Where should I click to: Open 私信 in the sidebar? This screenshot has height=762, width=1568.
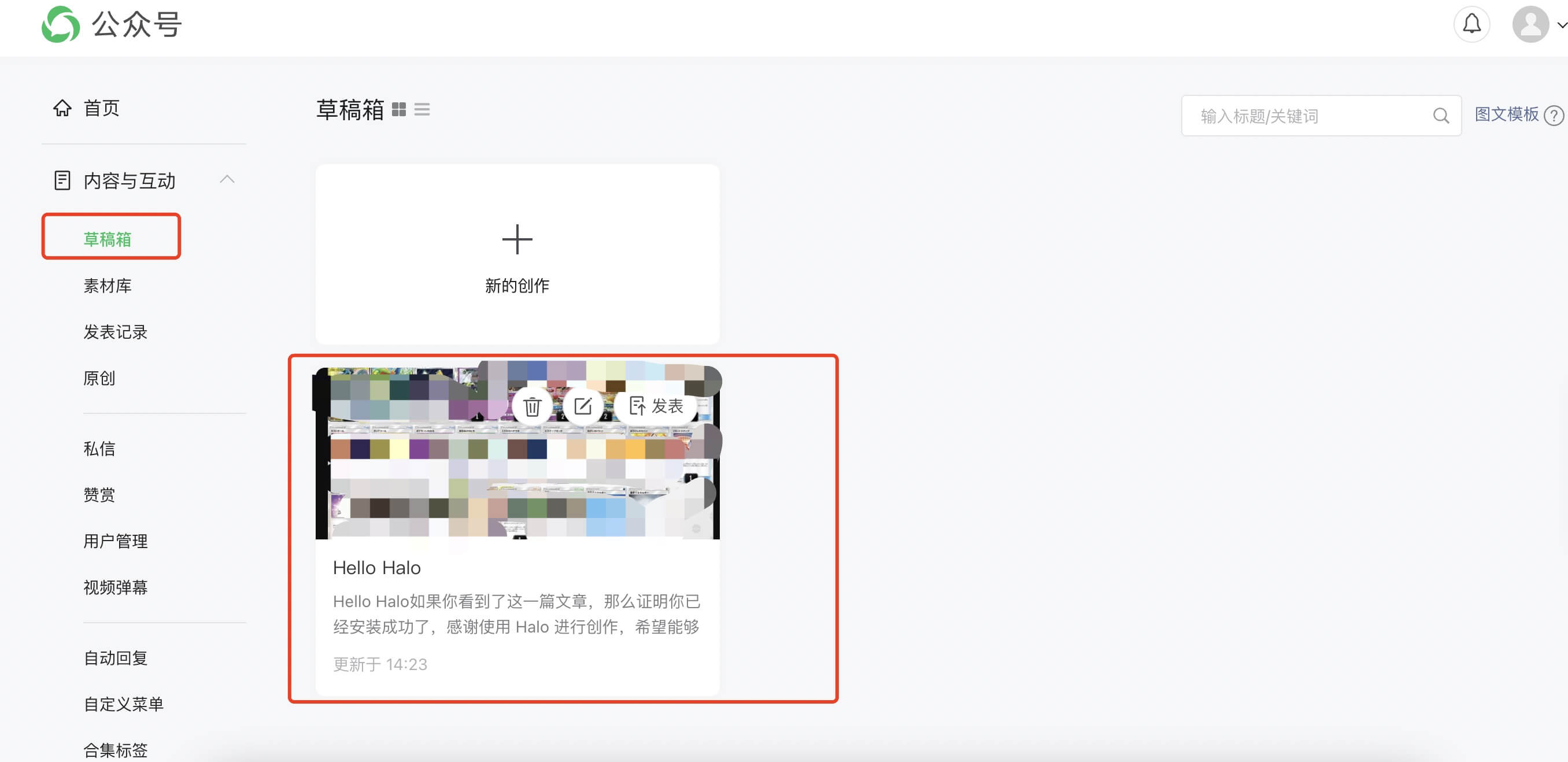tap(99, 449)
